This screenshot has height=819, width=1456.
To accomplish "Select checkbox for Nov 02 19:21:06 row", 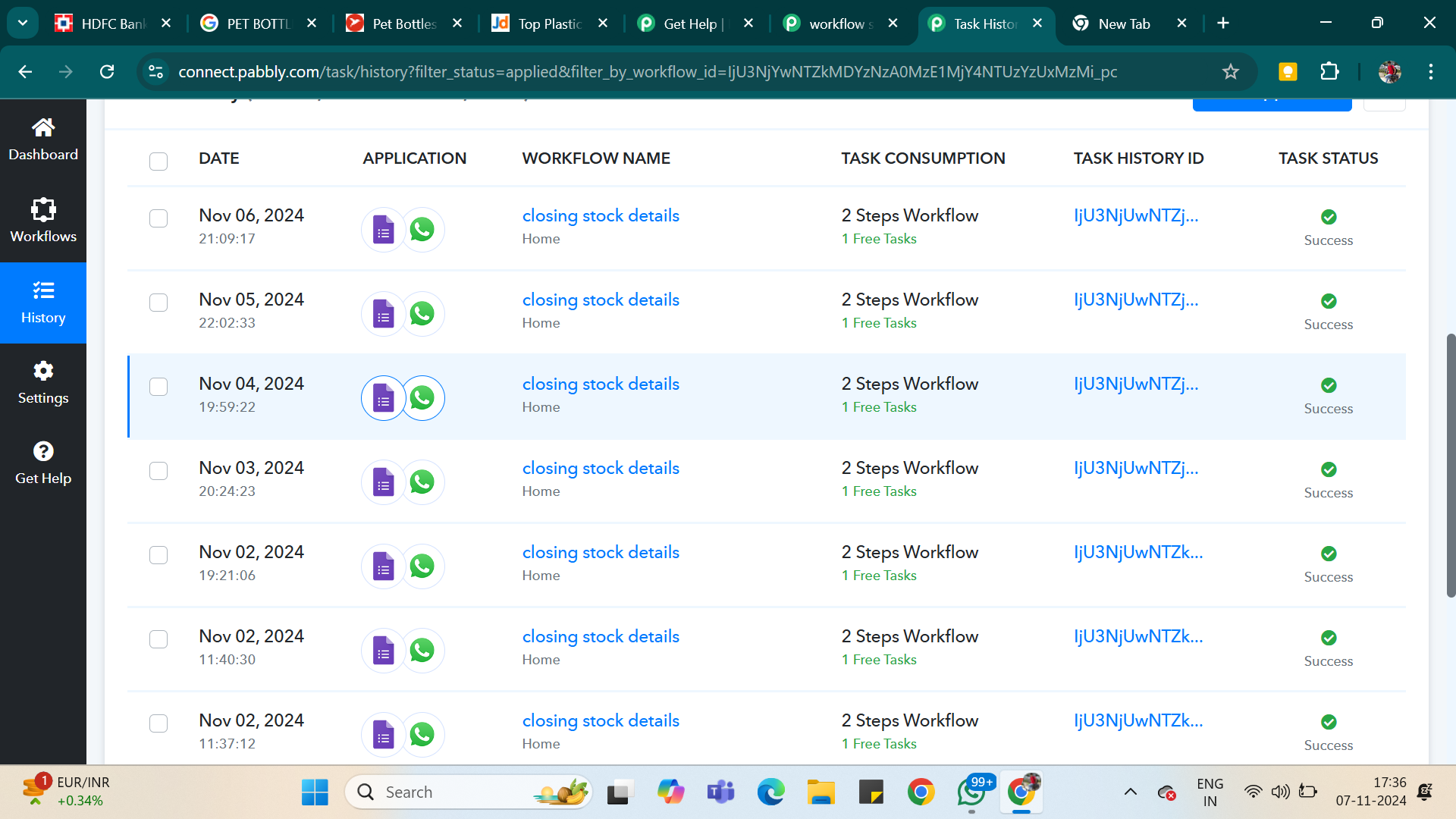I will pos(158,555).
